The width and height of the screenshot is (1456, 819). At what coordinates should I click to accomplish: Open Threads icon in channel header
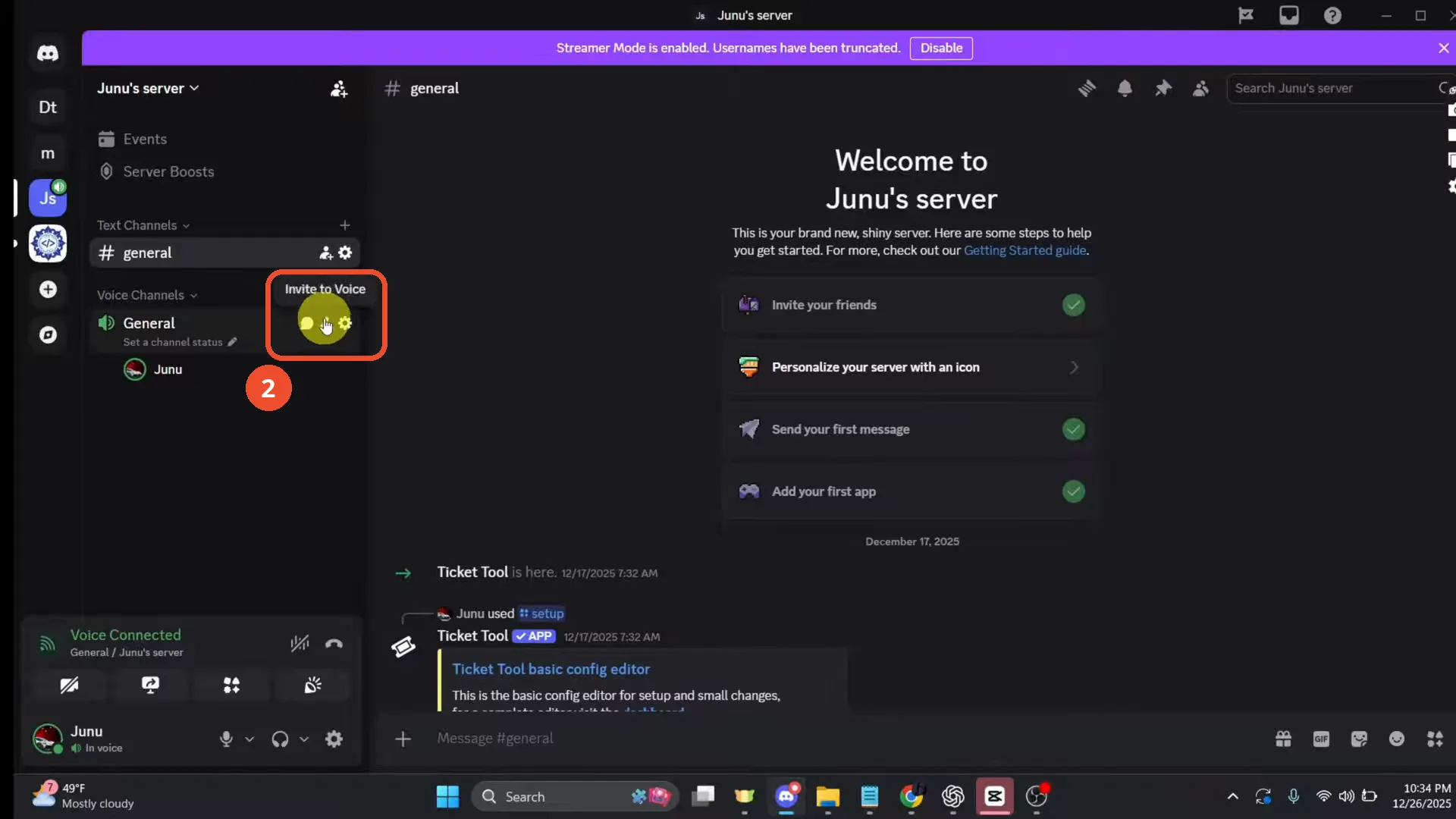click(1087, 89)
